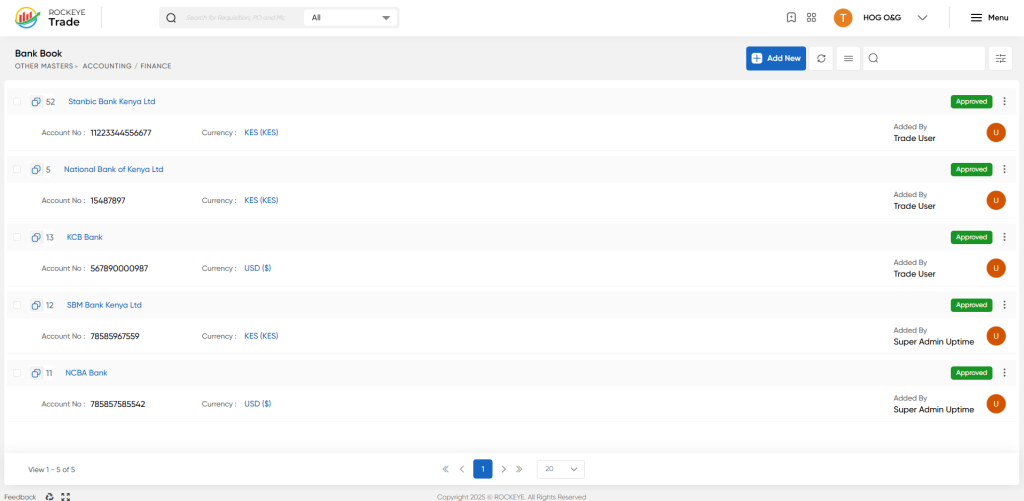Screen dimensions: 1024x501
Task: Click user avatar on Stanbic Bank row
Action: tap(996, 133)
